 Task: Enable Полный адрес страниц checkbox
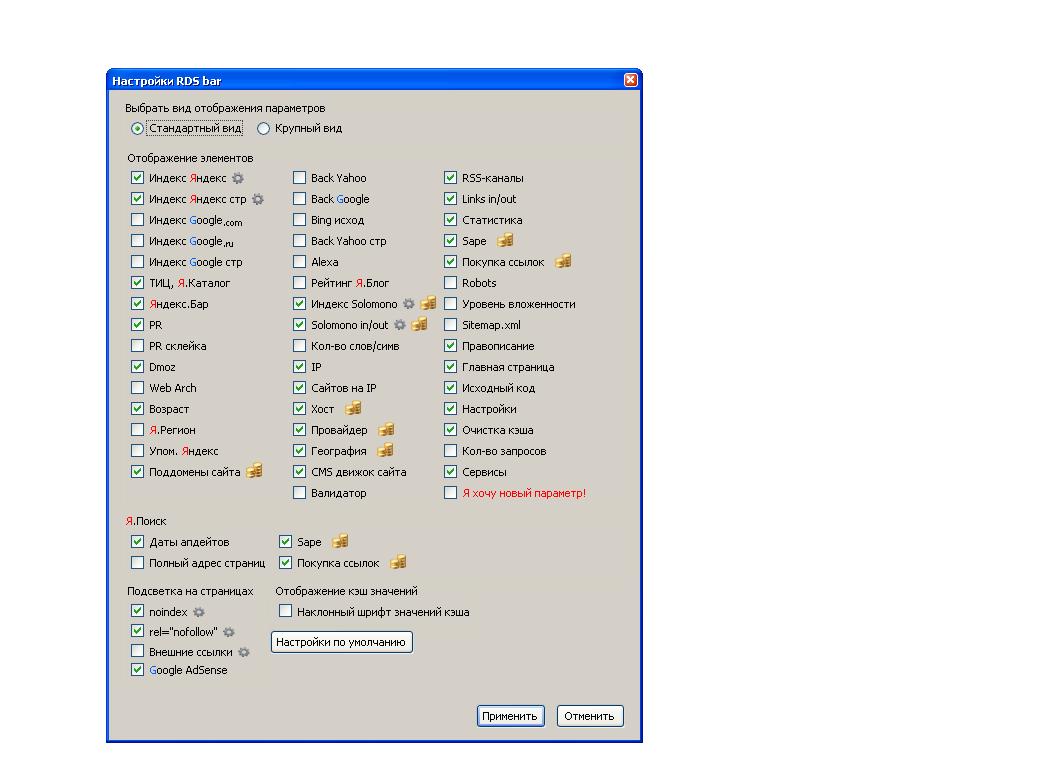(x=137, y=563)
